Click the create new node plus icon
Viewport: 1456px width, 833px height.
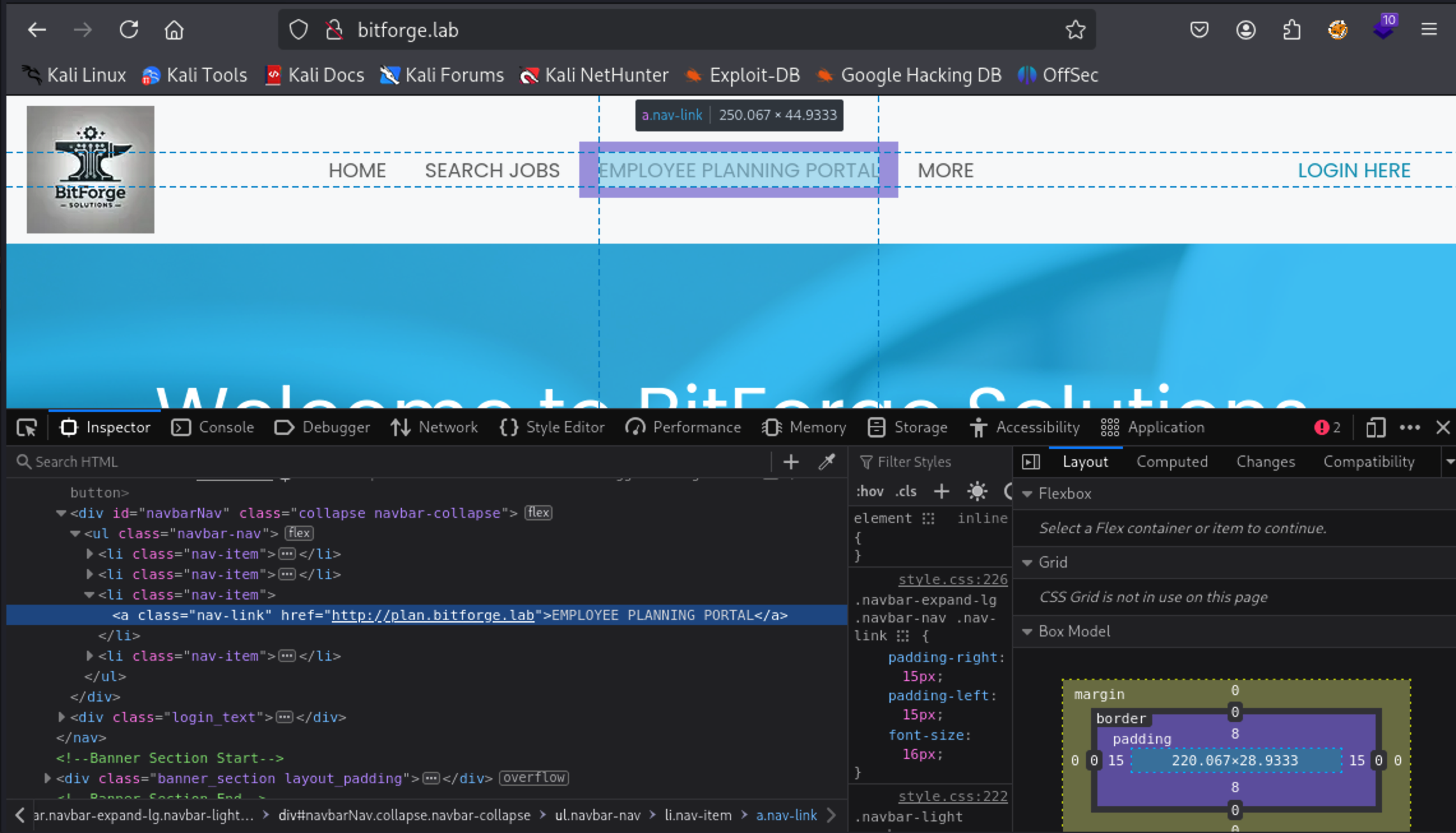[791, 462]
